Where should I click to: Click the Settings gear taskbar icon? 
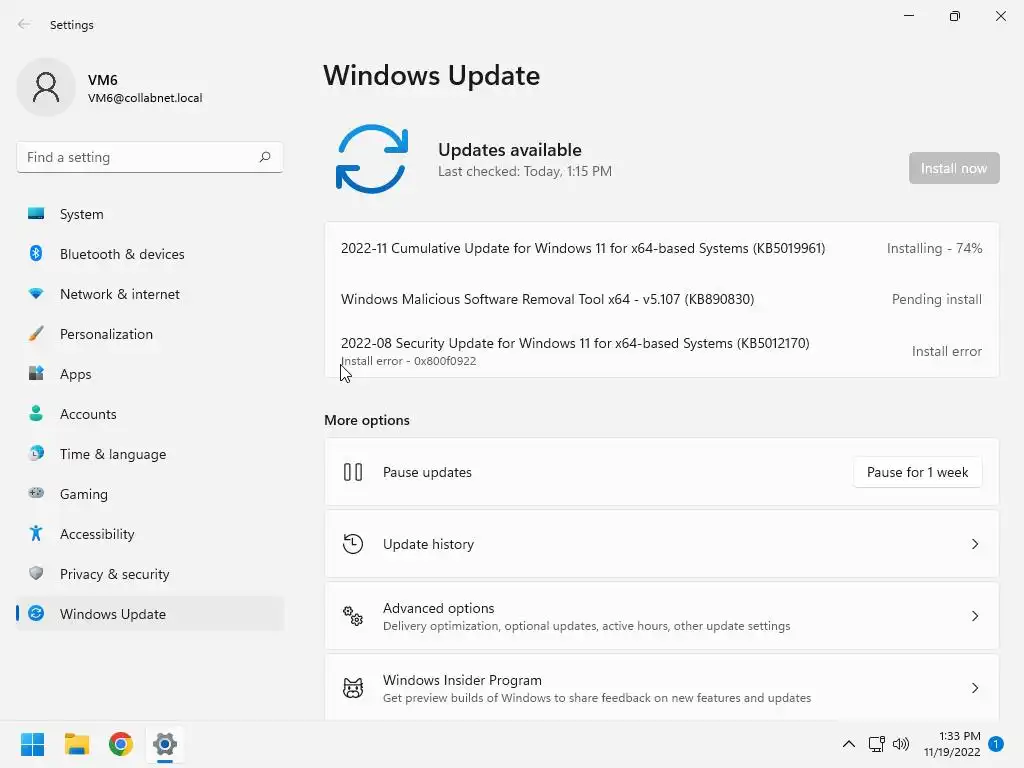165,744
